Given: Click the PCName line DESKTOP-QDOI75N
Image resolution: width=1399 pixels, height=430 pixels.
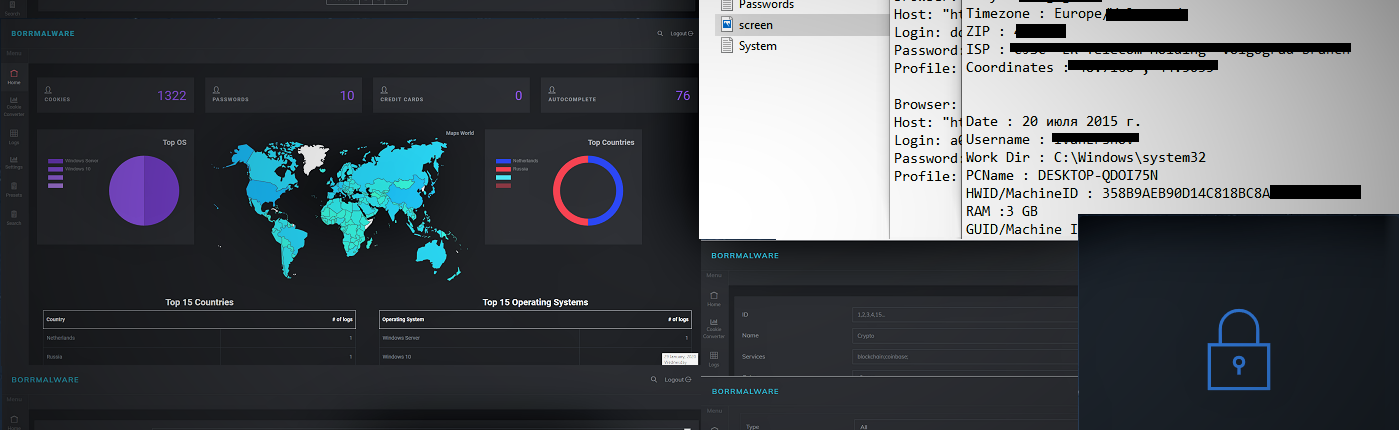Looking at the screenshot, I should pos(1061,174).
